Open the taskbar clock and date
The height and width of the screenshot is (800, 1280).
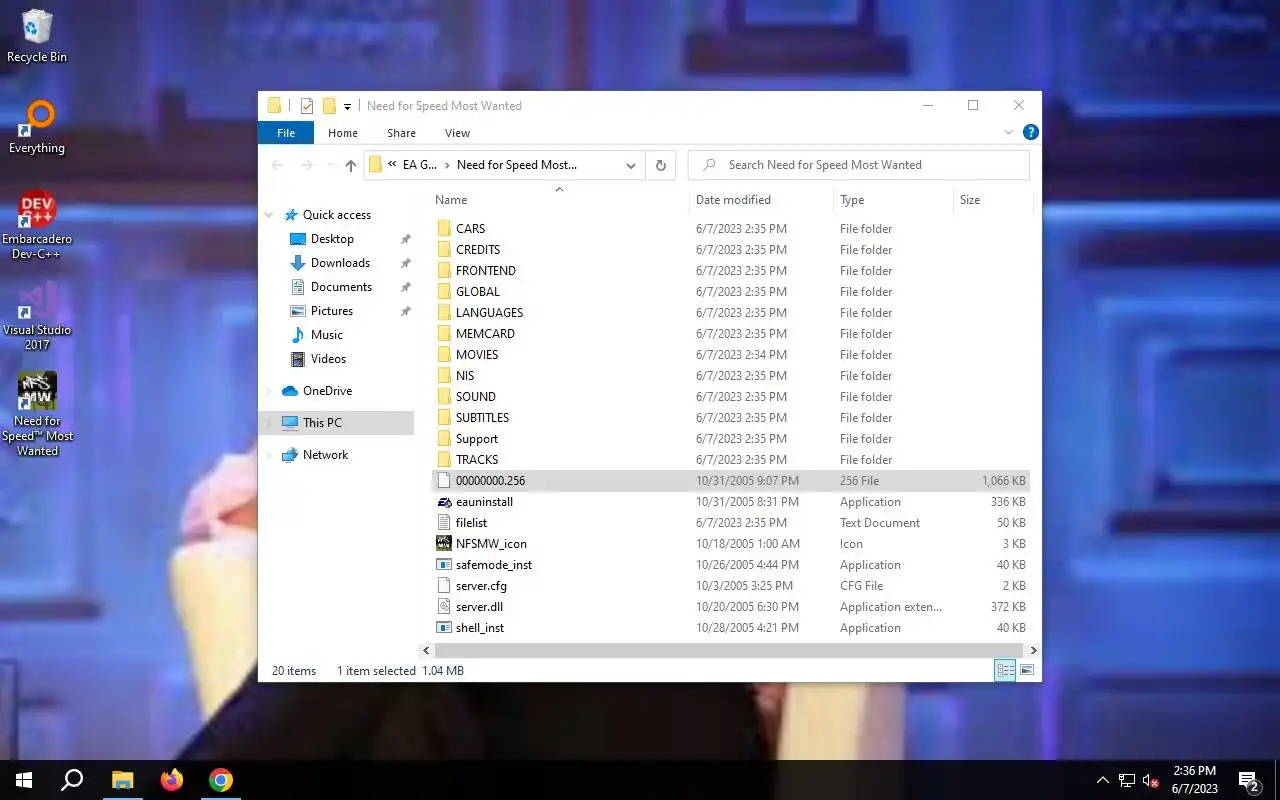point(1194,780)
